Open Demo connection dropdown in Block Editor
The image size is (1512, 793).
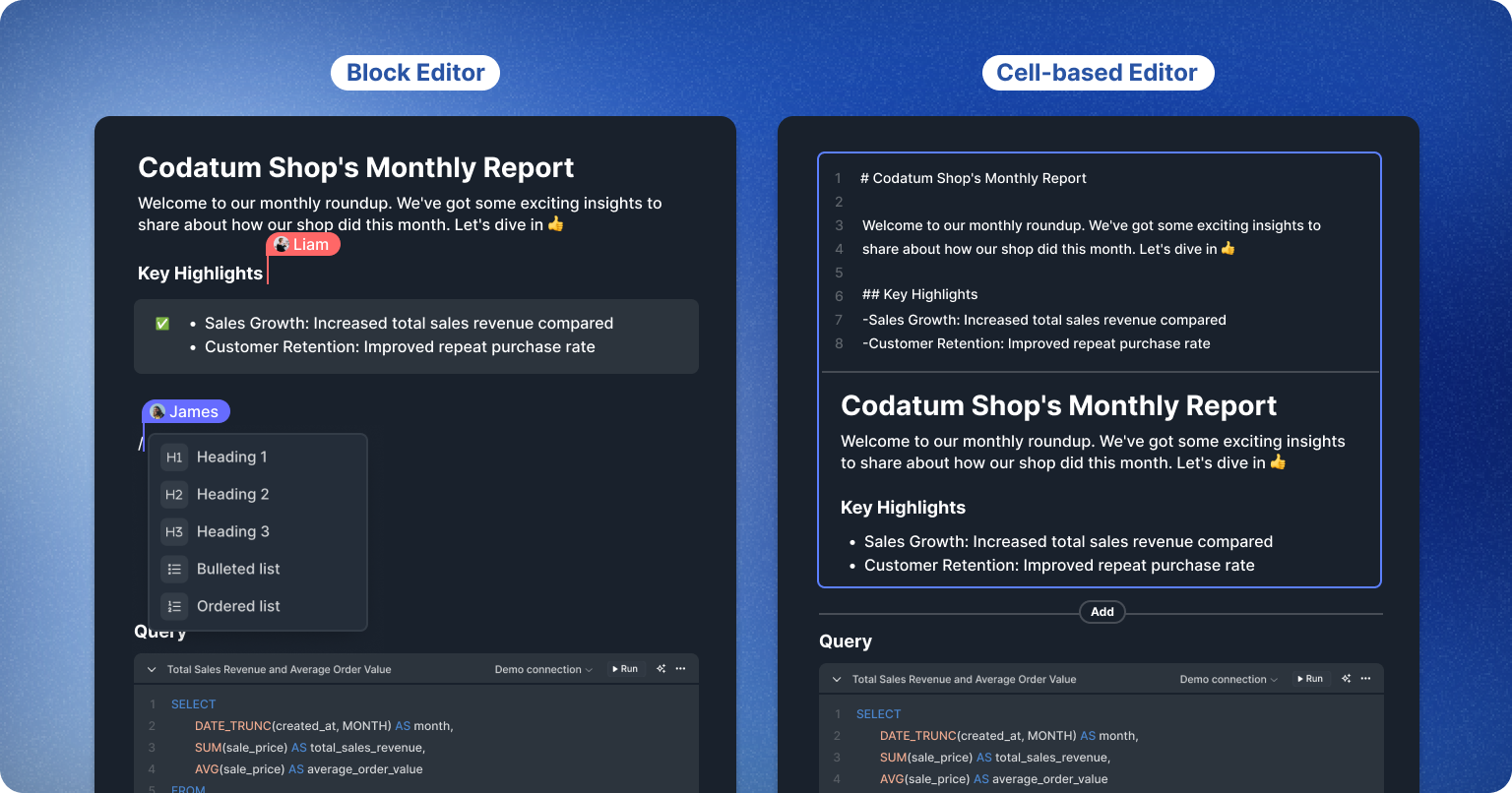(543, 670)
